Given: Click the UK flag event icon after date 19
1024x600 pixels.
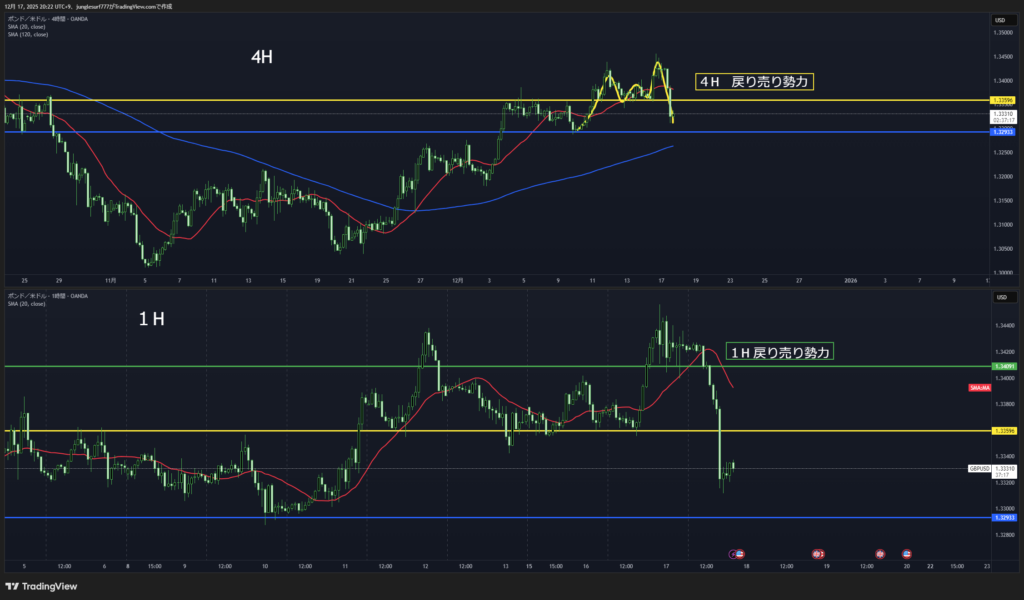Looking at the screenshot, I should pos(881,552).
